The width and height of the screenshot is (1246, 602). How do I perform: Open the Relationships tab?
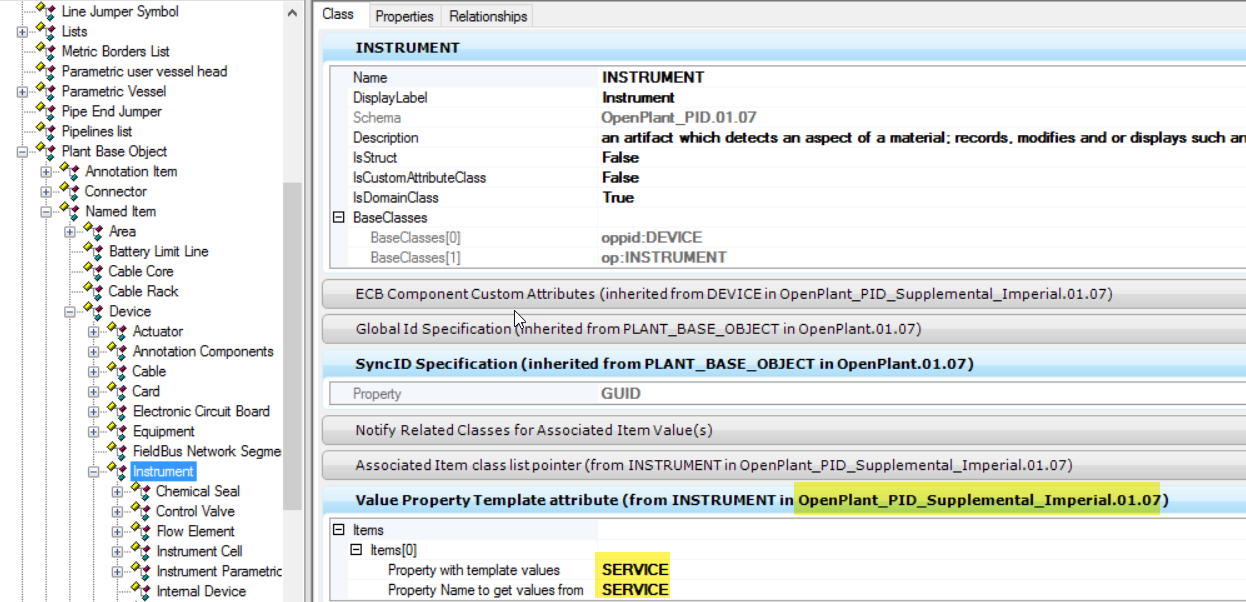click(x=488, y=16)
